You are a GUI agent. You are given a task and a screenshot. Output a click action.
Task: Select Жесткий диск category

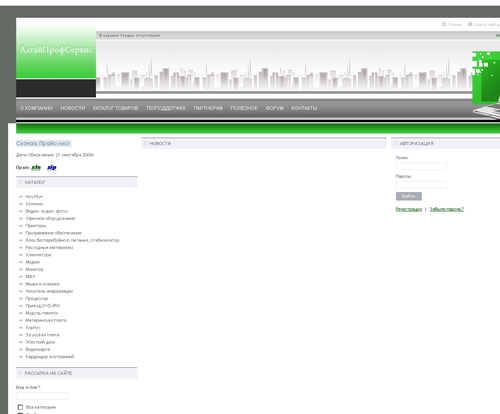(40, 342)
